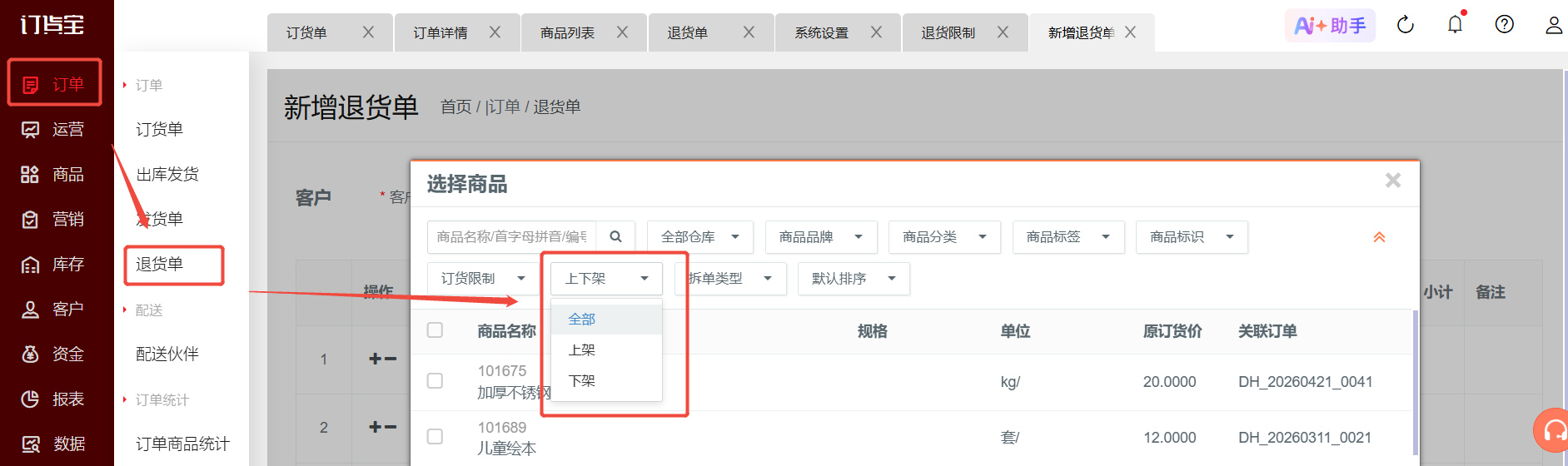1568x466 pixels.
Task: Select 全部 in the 上下架 list
Action: pyautogui.click(x=606, y=320)
